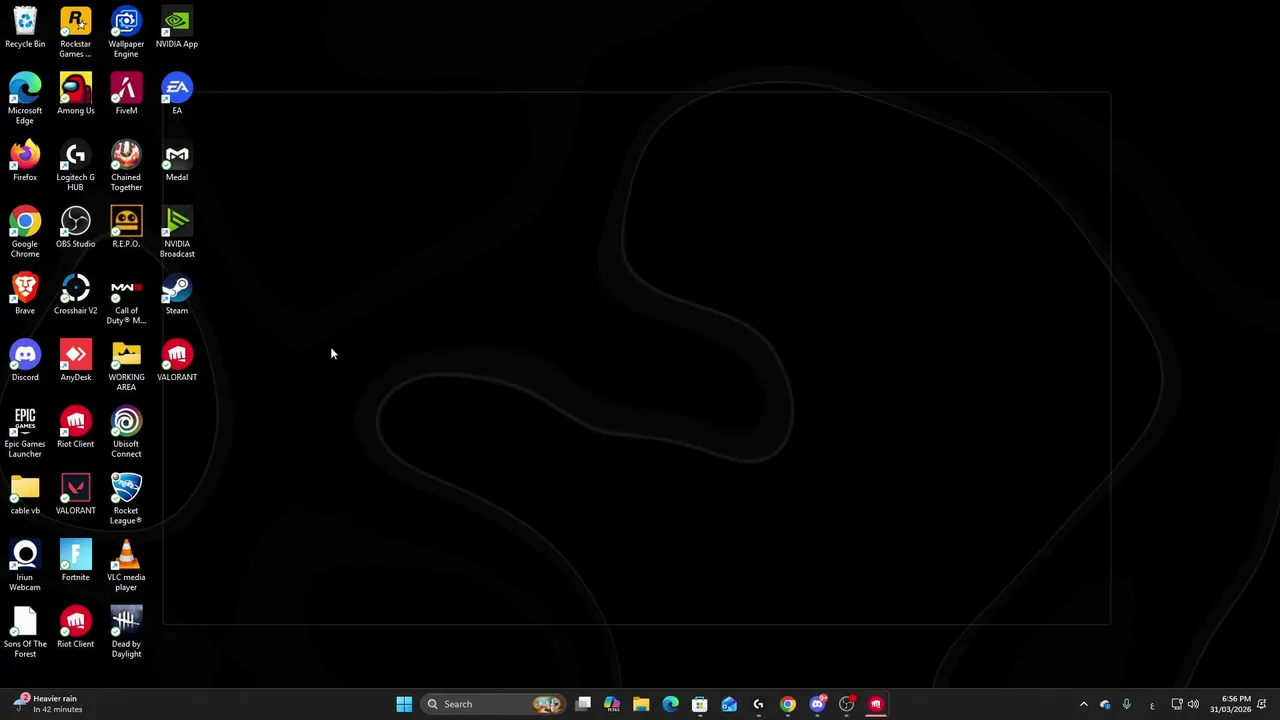Open NVIDIA Broadcast desktop icon
Screen dimensions: 1280x720
click(177, 233)
